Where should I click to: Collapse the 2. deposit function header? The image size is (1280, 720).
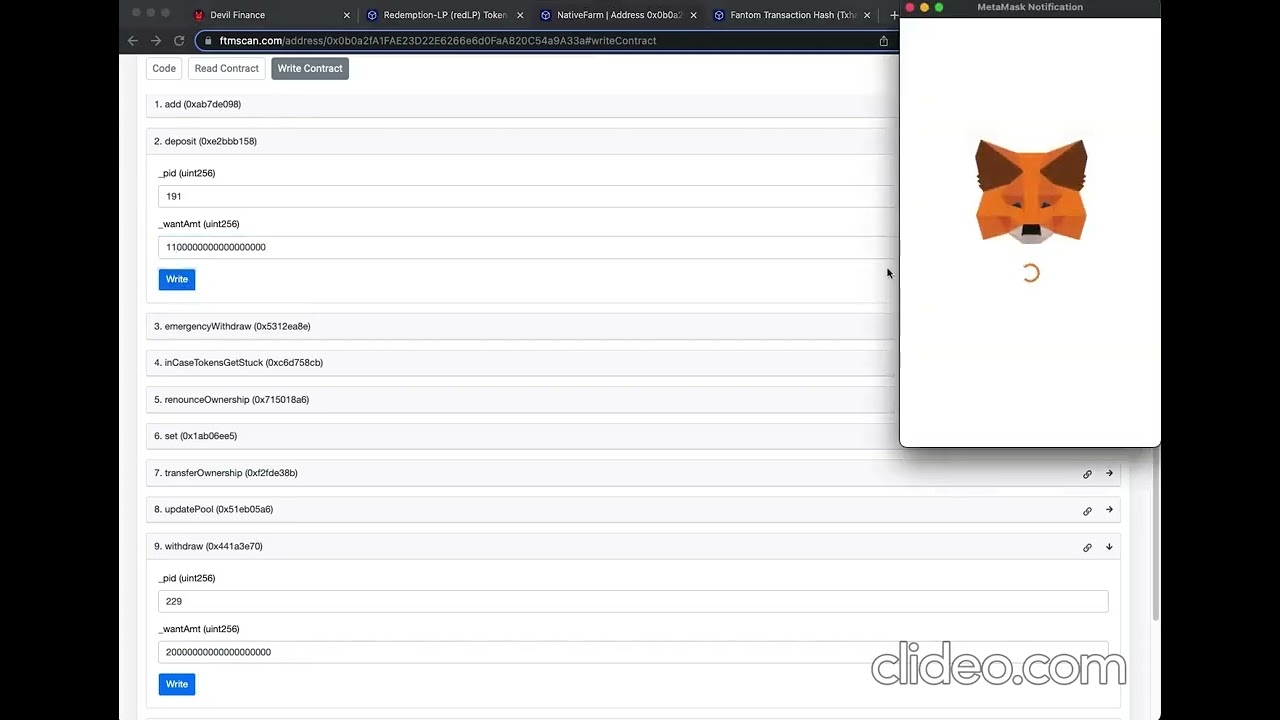(522, 141)
